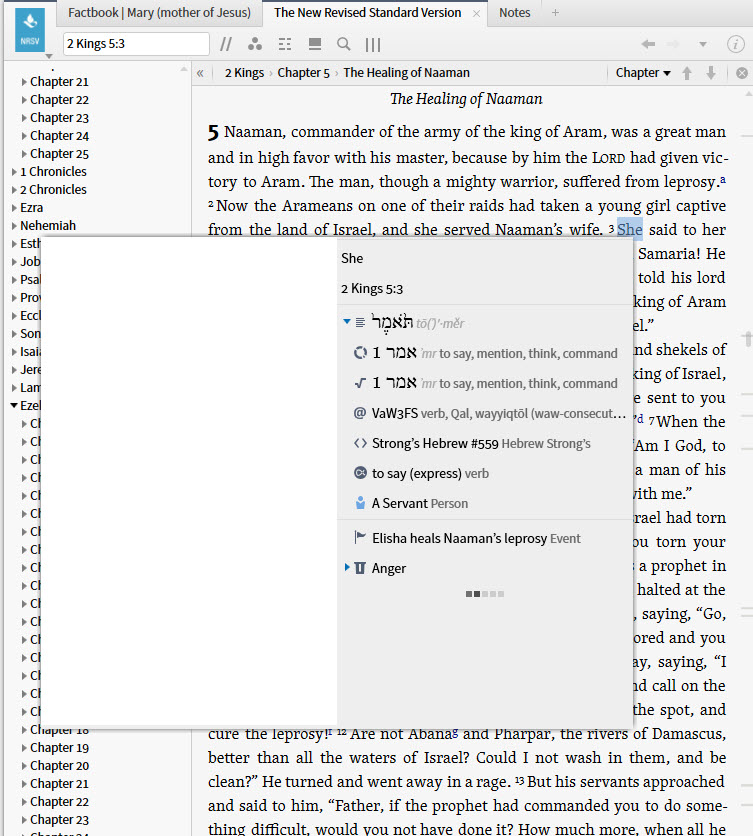Screen dimensions: 753x836
Task: Expand Ezra in contents tree
Action: point(14,208)
